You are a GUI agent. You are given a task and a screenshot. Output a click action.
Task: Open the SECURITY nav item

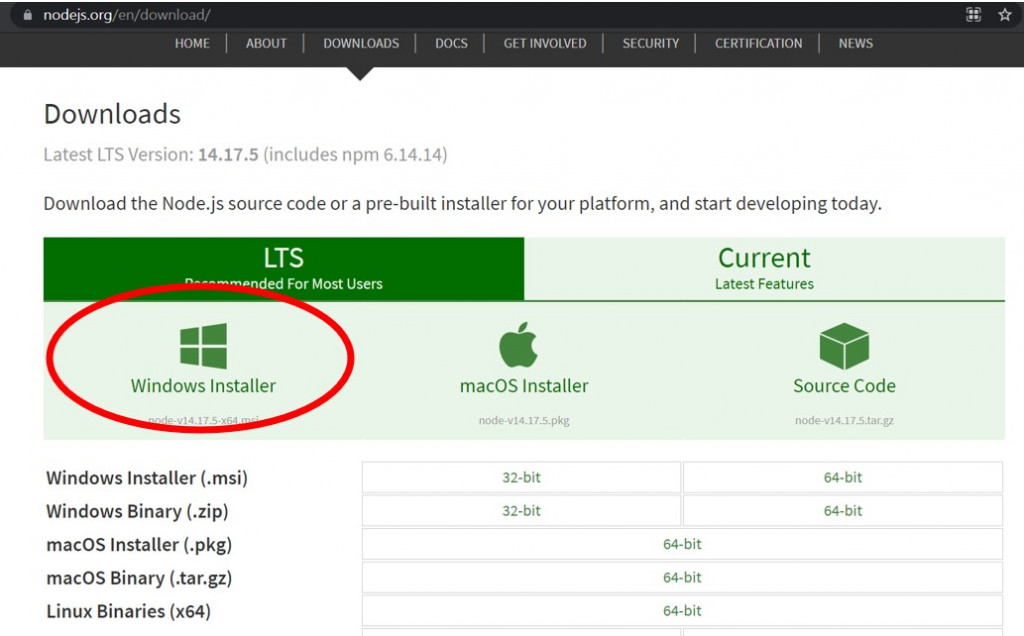coord(650,43)
